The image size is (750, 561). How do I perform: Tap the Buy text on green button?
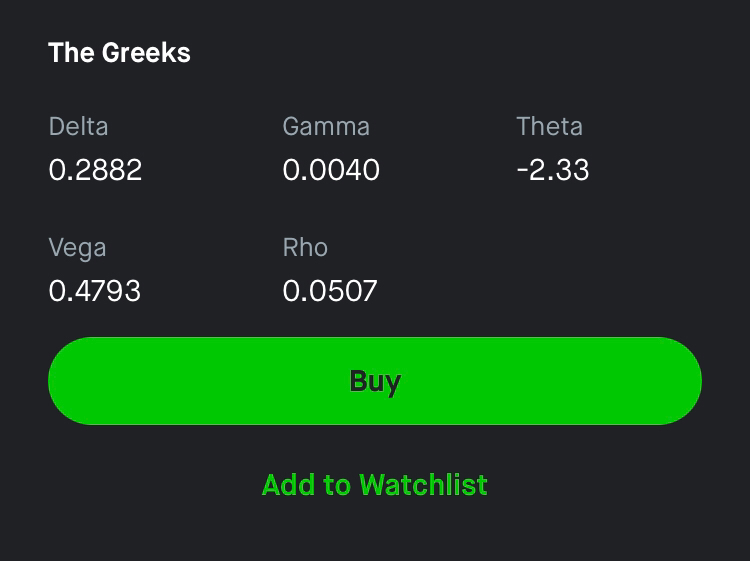pos(375,382)
